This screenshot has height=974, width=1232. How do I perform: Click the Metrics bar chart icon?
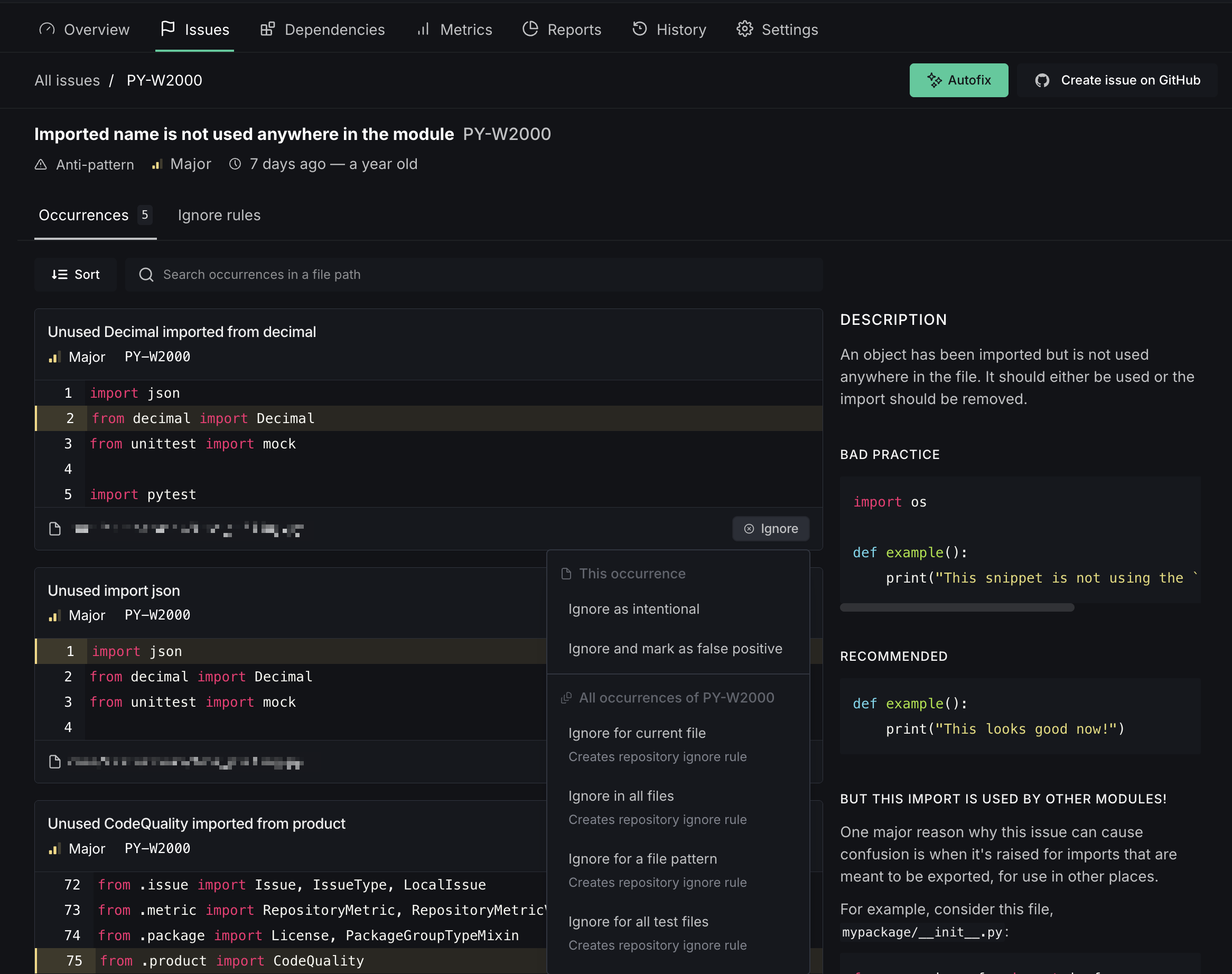(423, 29)
